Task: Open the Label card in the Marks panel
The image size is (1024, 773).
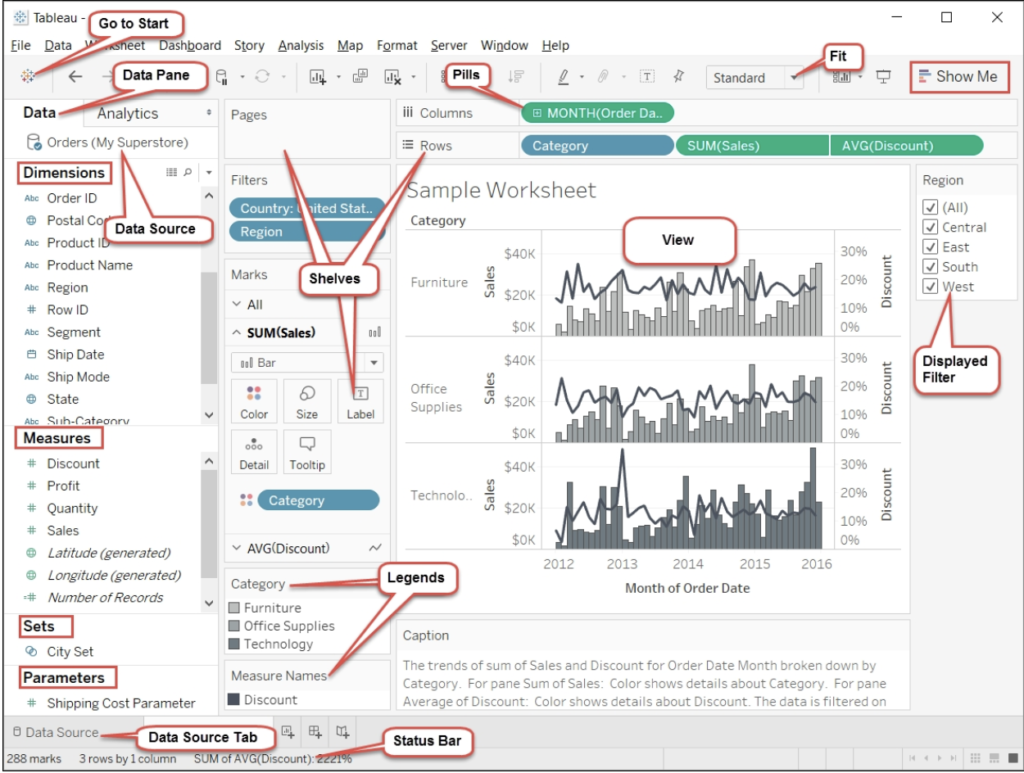Action: pyautogui.click(x=360, y=400)
